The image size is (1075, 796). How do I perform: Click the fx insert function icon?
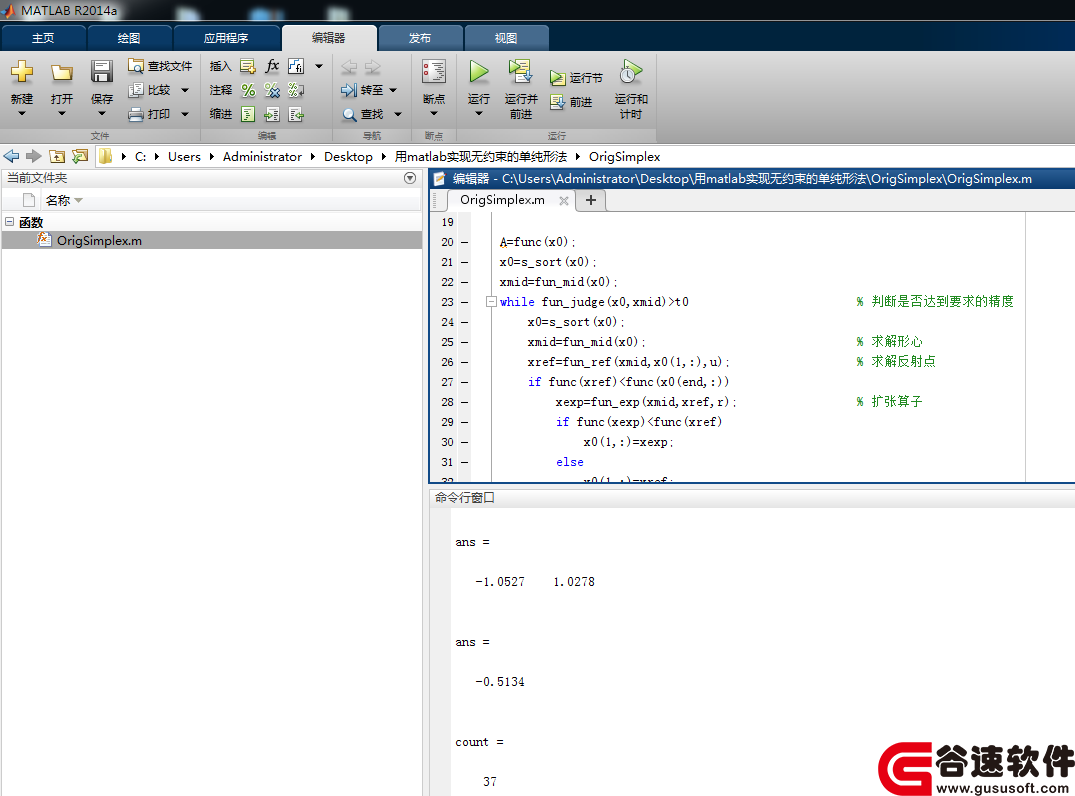(x=272, y=65)
